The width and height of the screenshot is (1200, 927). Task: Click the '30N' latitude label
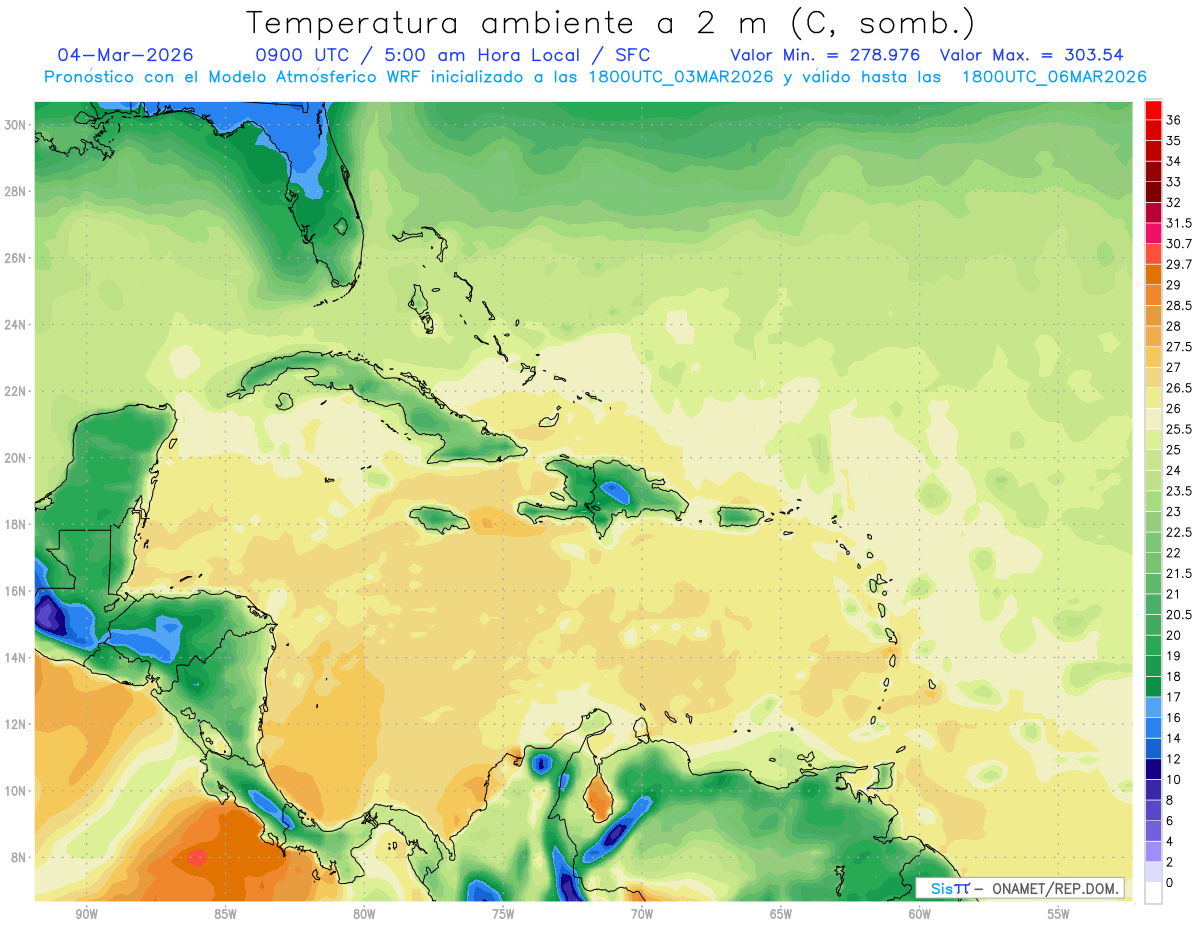(15, 124)
